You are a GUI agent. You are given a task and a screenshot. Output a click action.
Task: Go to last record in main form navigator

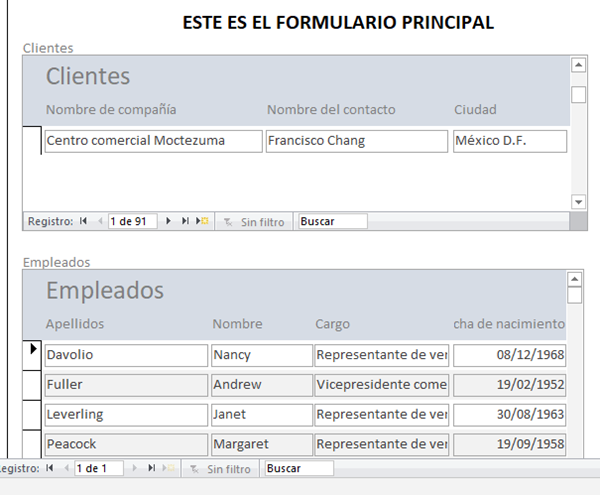click(152, 468)
